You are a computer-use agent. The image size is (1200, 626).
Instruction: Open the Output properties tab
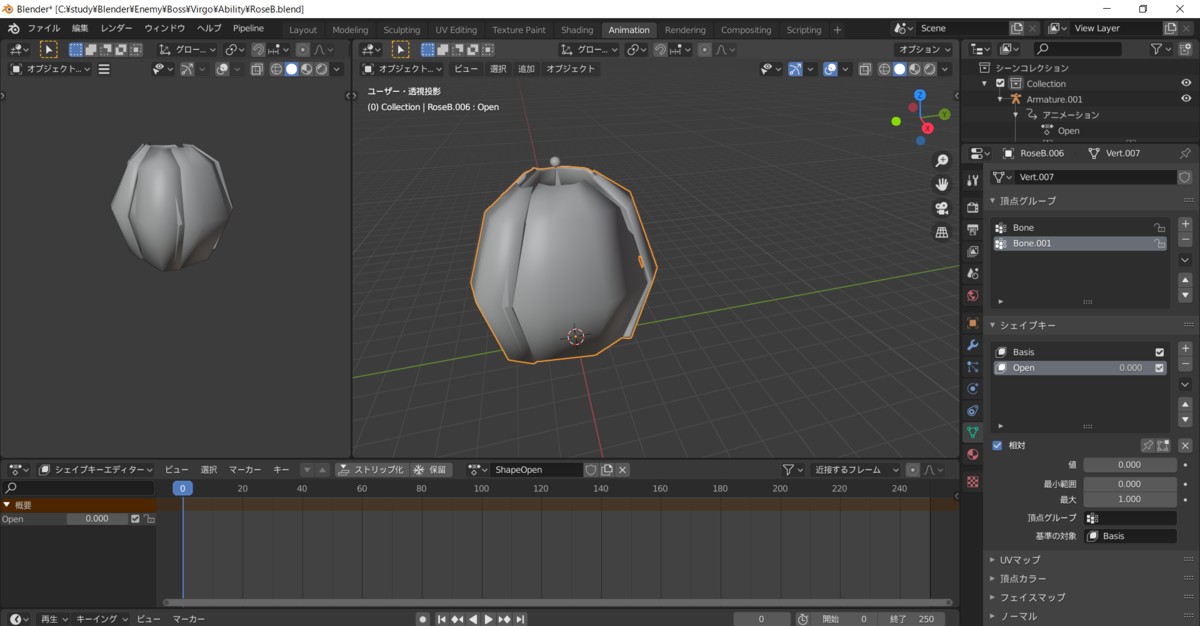point(972,229)
